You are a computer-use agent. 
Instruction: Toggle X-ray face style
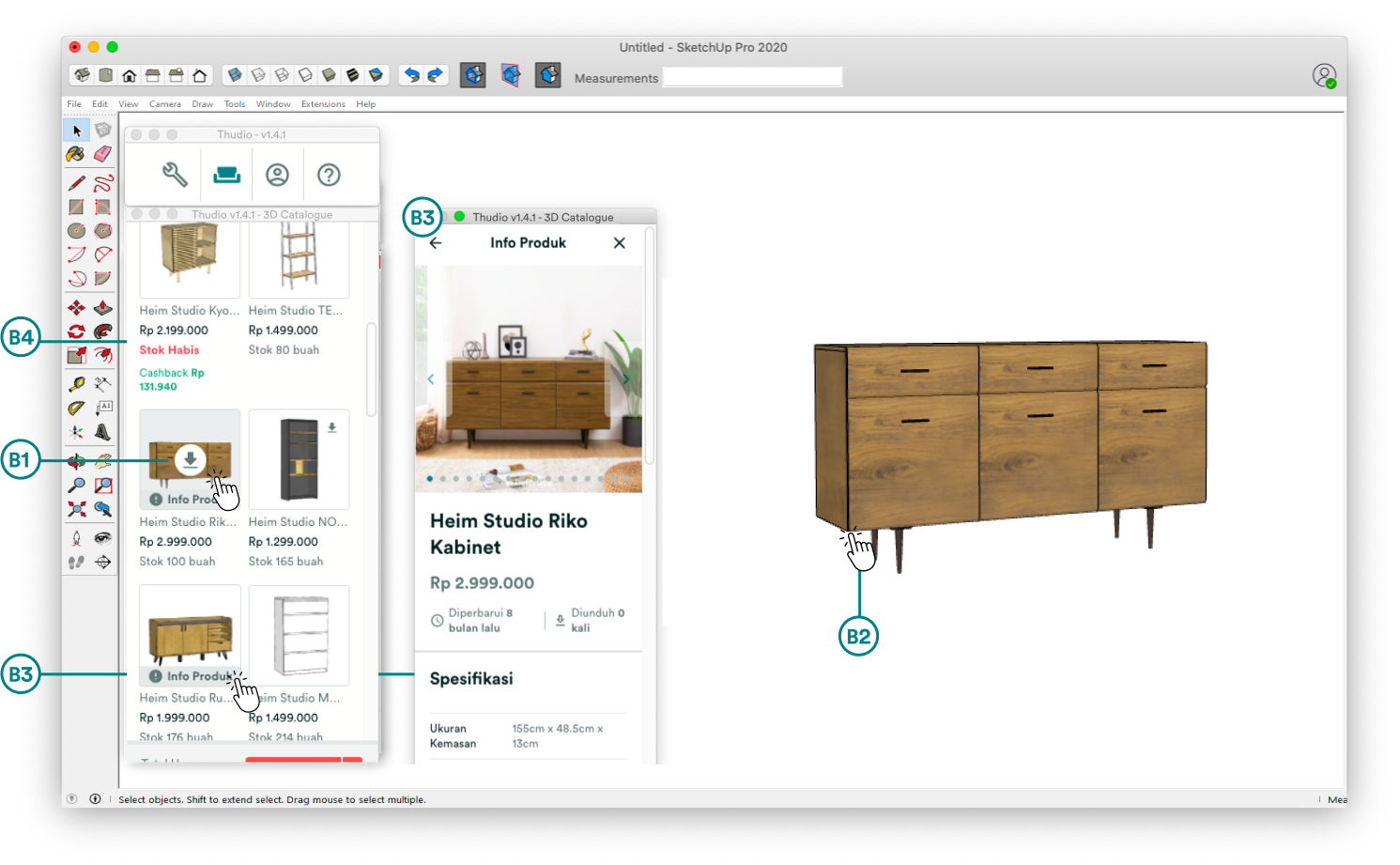[x=235, y=75]
